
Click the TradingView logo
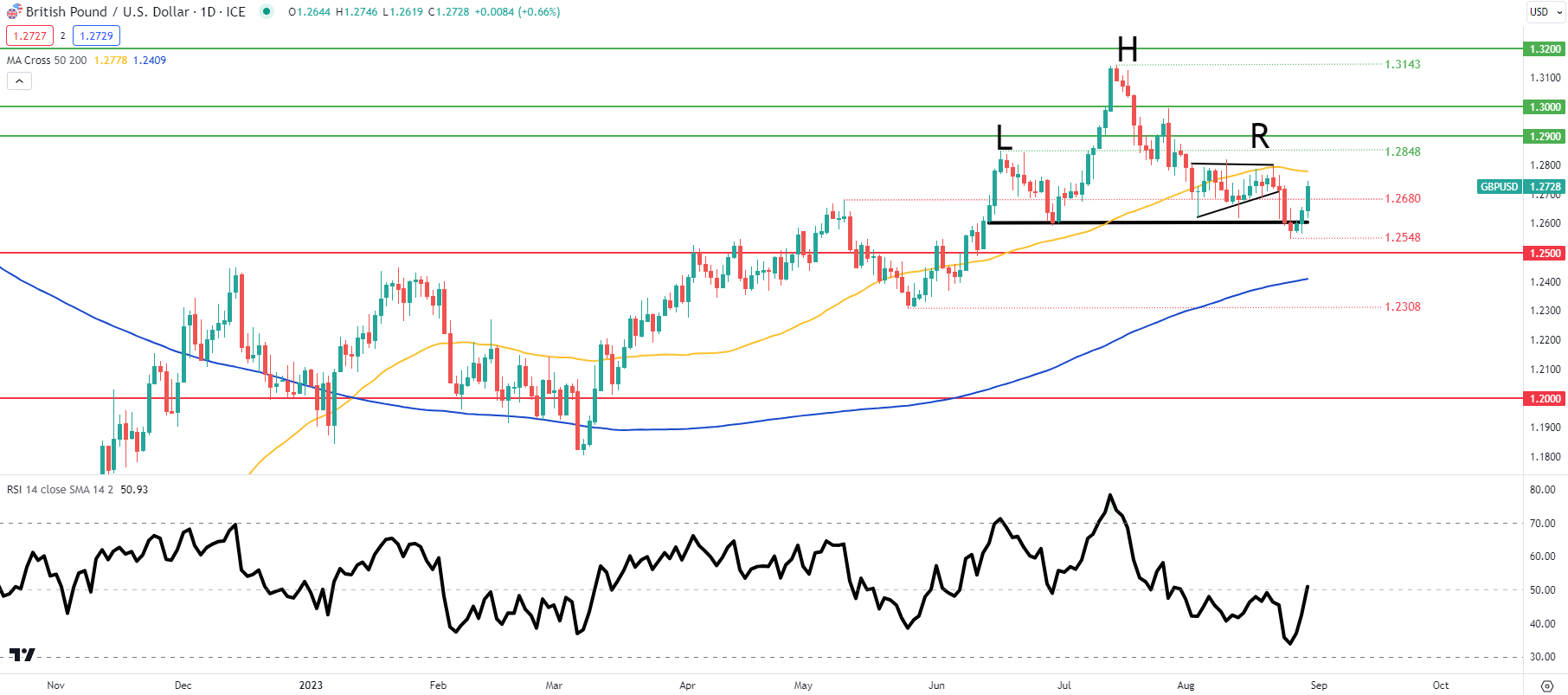22,654
